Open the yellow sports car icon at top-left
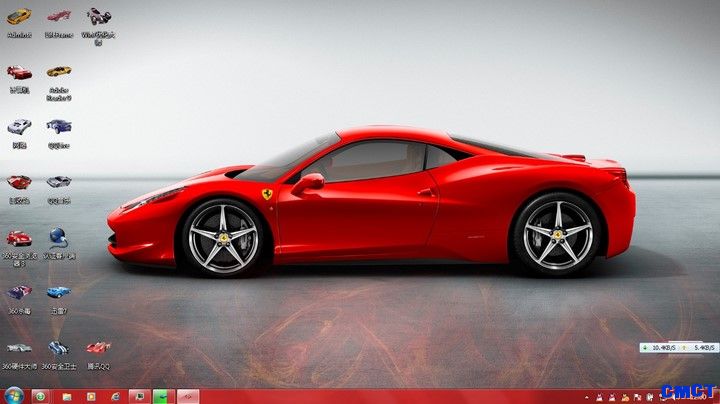This screenshot has height=404, width=720. click(x=19, y=17)
